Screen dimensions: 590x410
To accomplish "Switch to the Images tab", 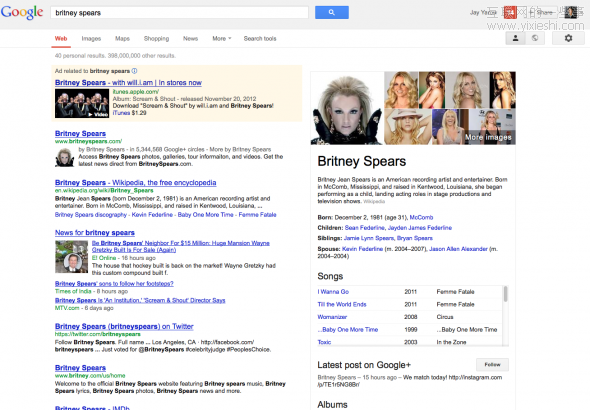I will 91,38.
